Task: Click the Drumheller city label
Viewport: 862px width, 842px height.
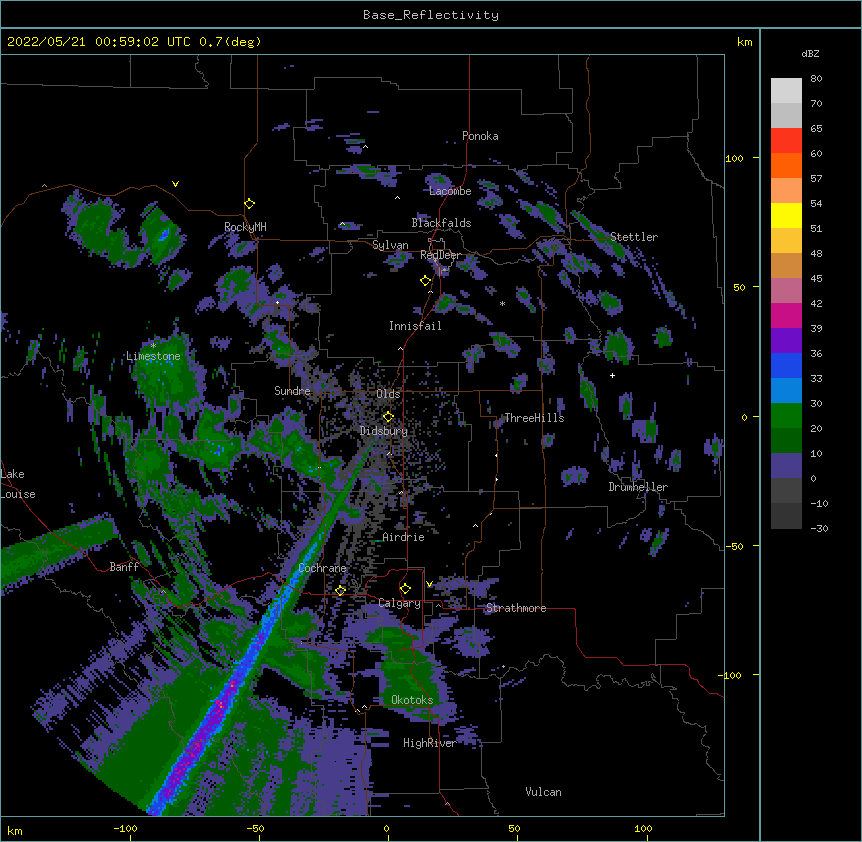Action: [x=638, y=487]
